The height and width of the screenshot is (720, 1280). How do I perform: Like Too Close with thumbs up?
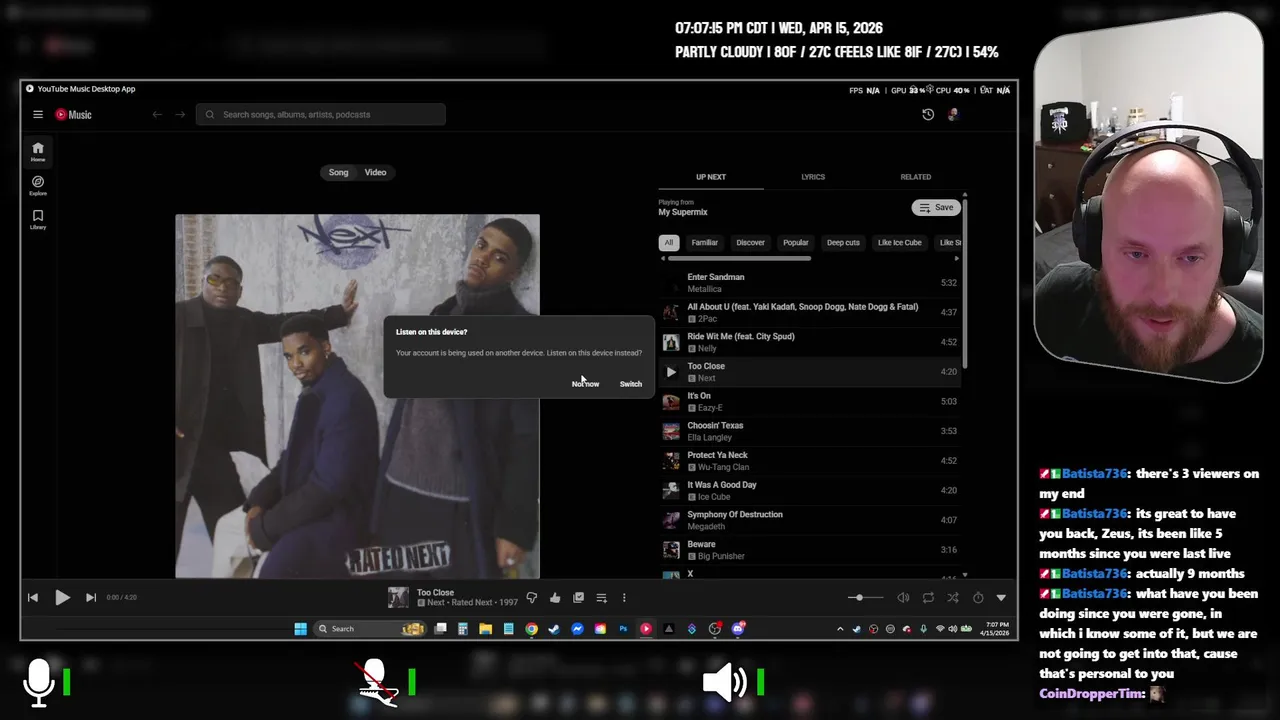(555, 598)
